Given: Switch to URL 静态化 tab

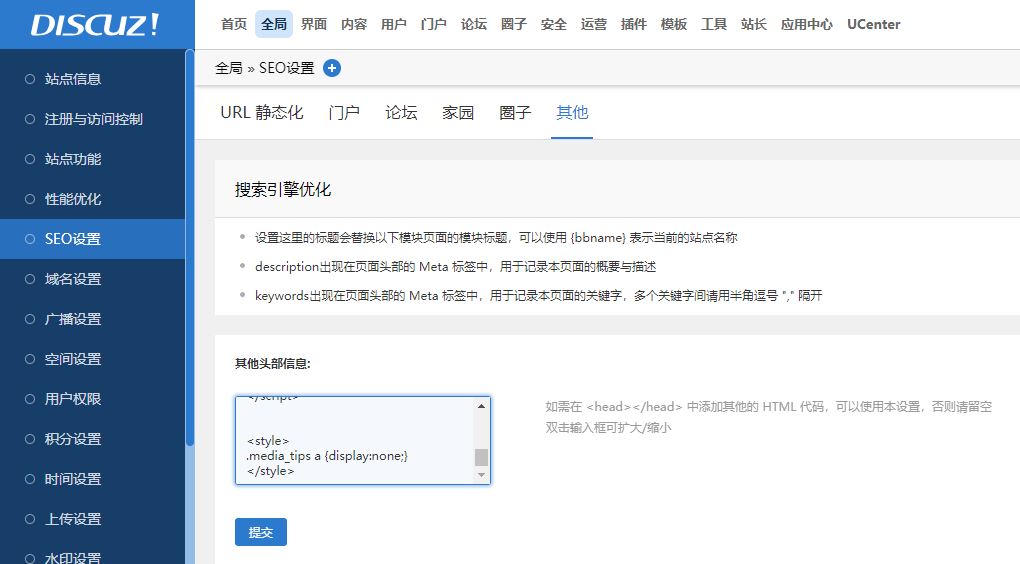Looking at the screenshot, I should click(262, 113).
